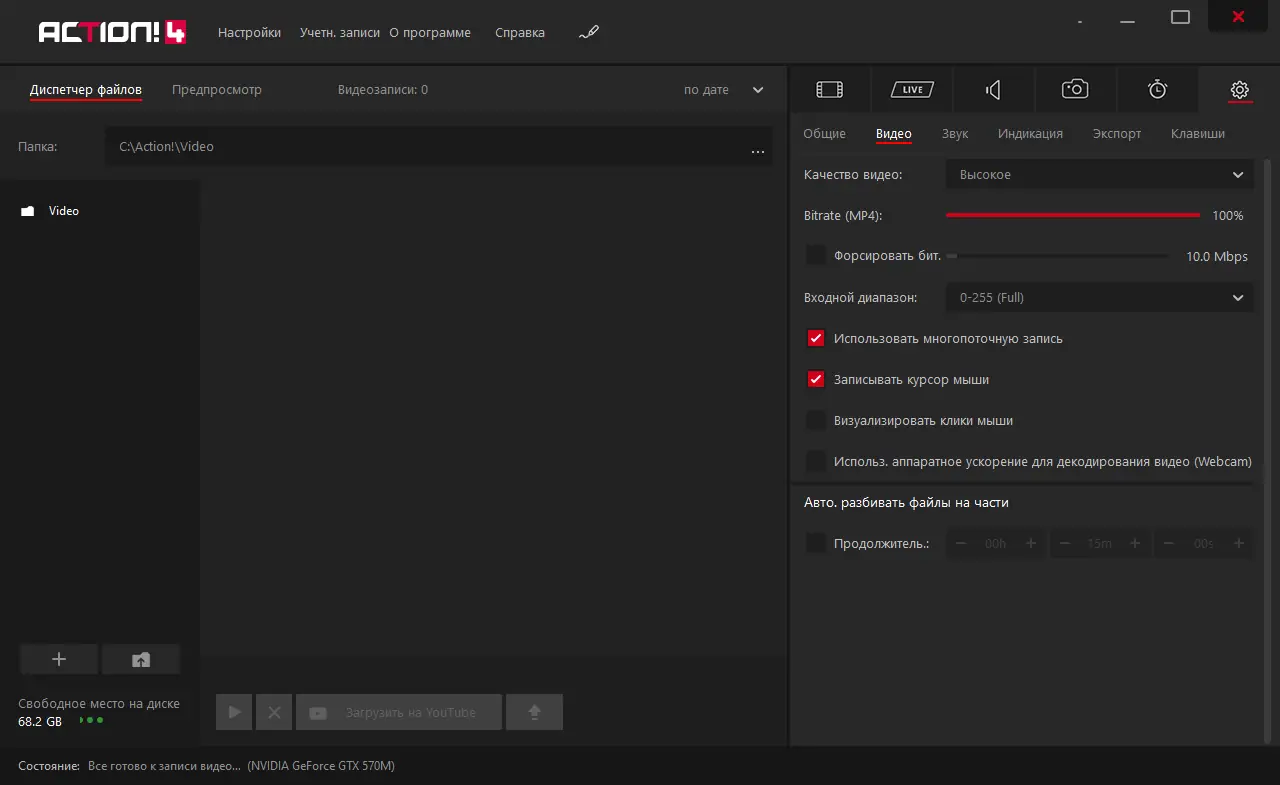The height and width of the screenshot is (785, 1280).
Task: Open Входной диапазон 0-255 dropdown
Action: pos(1100,298)
